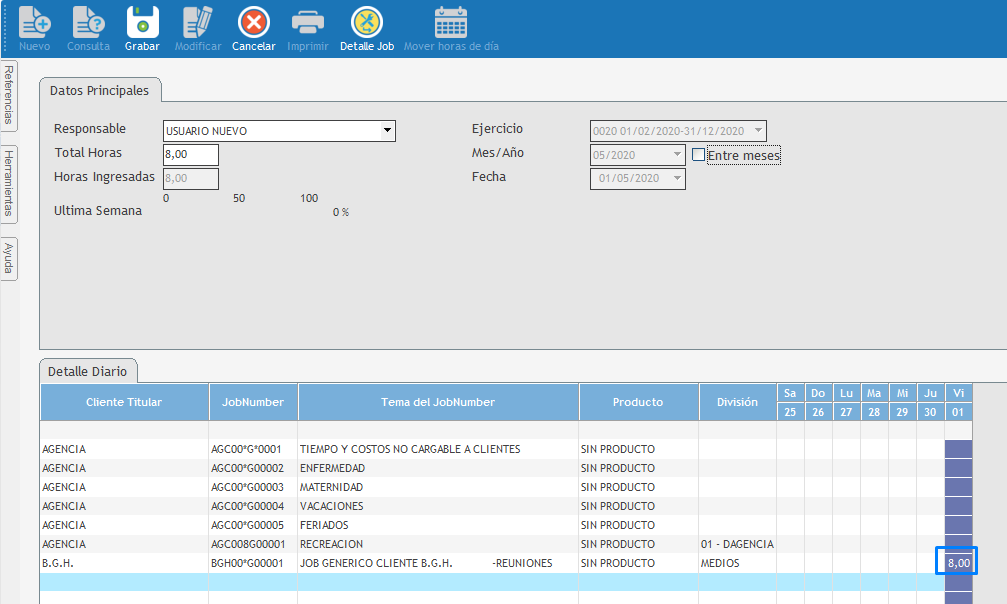This screenshot has height=604, width=1007.
Task: Select the Detalle Diario tab
Action: (x=88, y=371)
